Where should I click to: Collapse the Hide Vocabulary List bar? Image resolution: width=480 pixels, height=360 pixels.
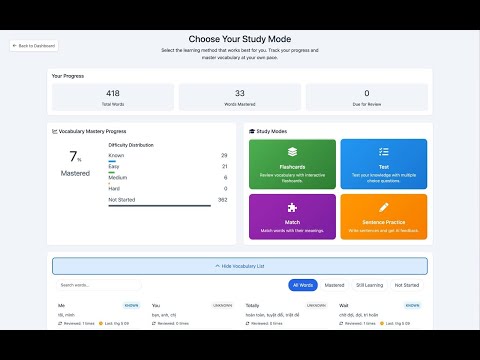[x=240, y=266]
